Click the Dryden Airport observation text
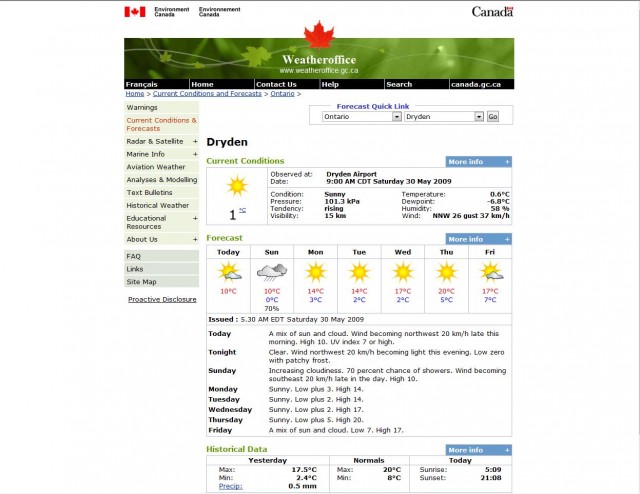The height and width of the screenshot is (494, 640). [351, 174]
